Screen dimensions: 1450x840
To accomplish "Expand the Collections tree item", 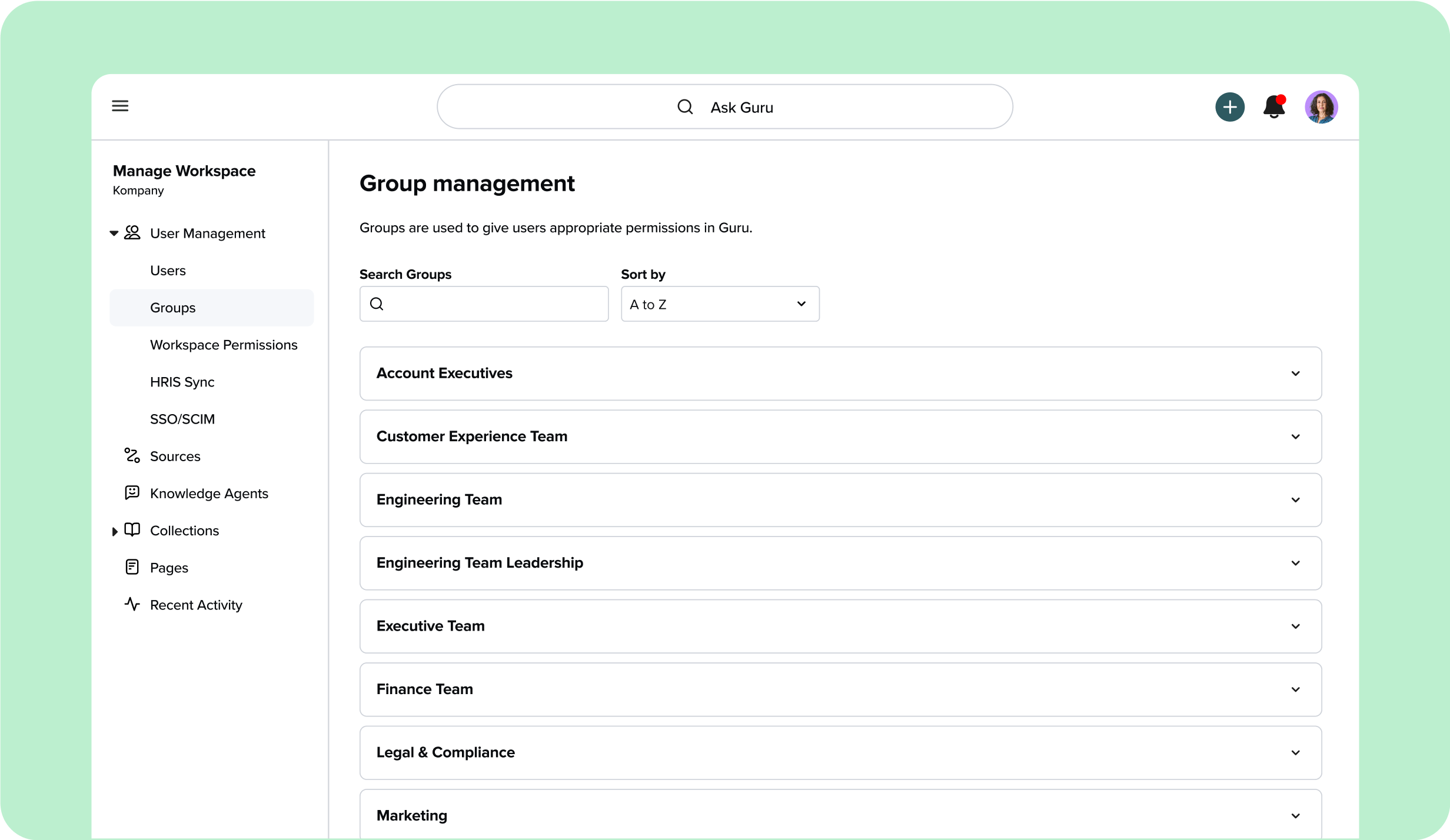I will coord(115,531).
